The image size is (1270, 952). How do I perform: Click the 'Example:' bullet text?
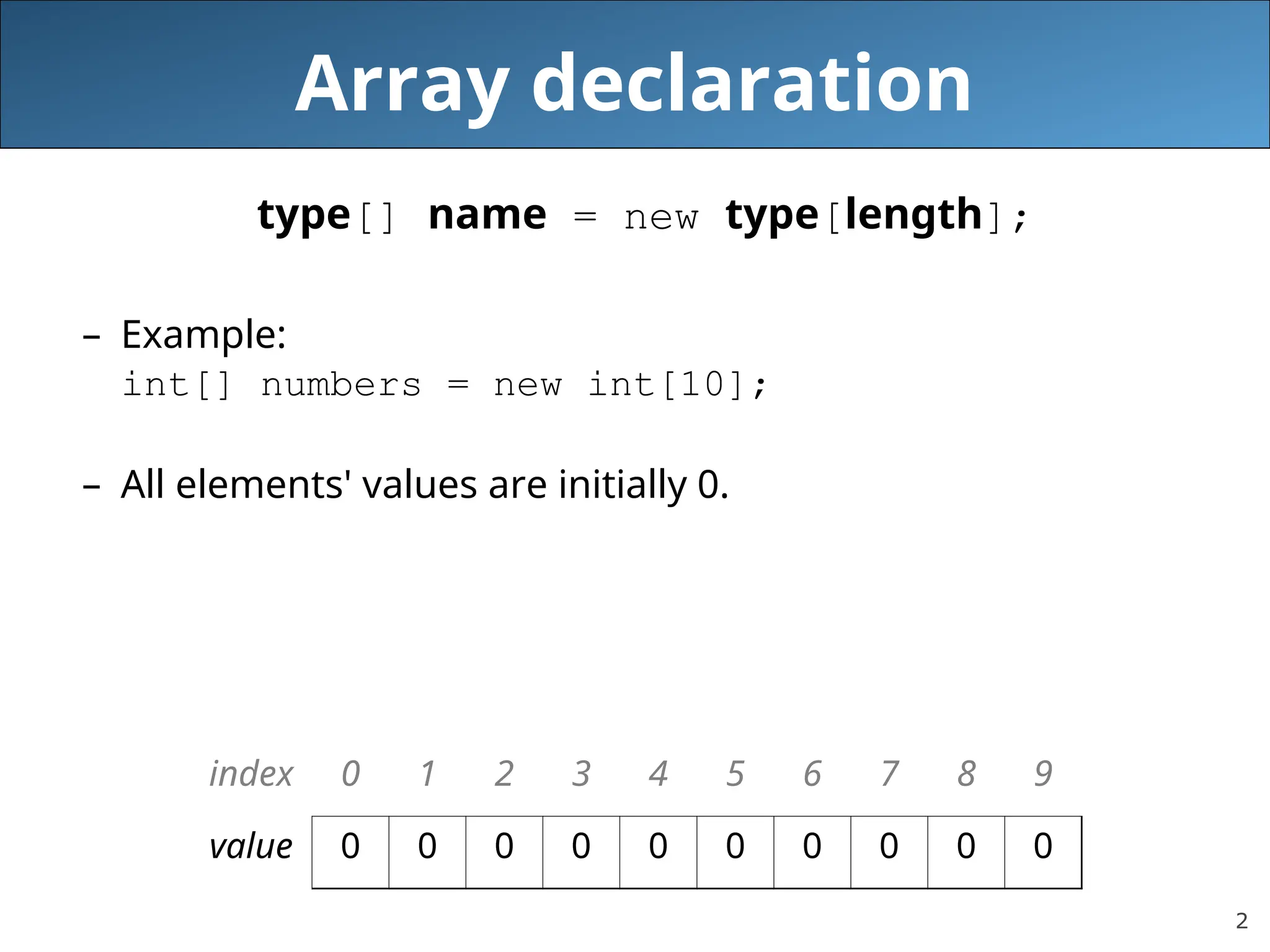203,335
